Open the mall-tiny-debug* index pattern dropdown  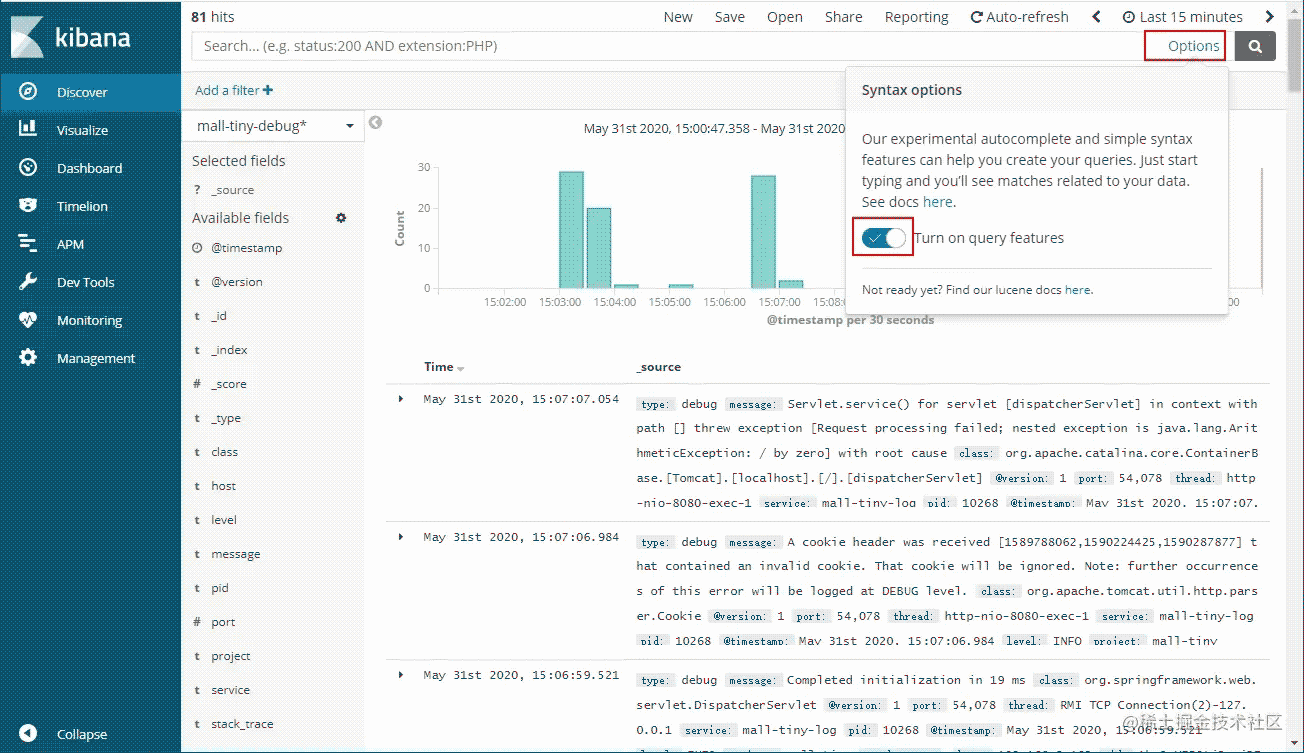pos(275,126)
